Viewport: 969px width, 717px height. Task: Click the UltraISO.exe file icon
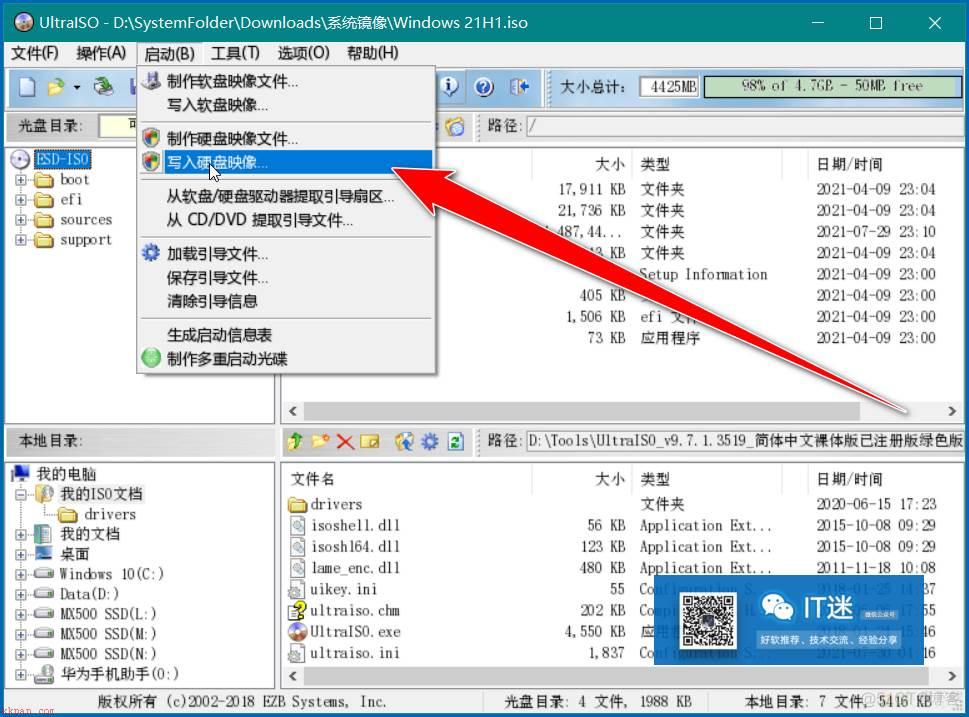297,631
